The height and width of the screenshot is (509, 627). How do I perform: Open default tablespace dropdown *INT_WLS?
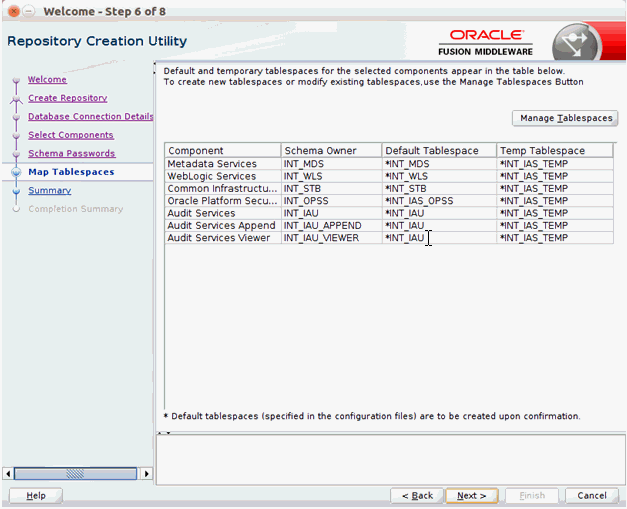coord(439,176)
